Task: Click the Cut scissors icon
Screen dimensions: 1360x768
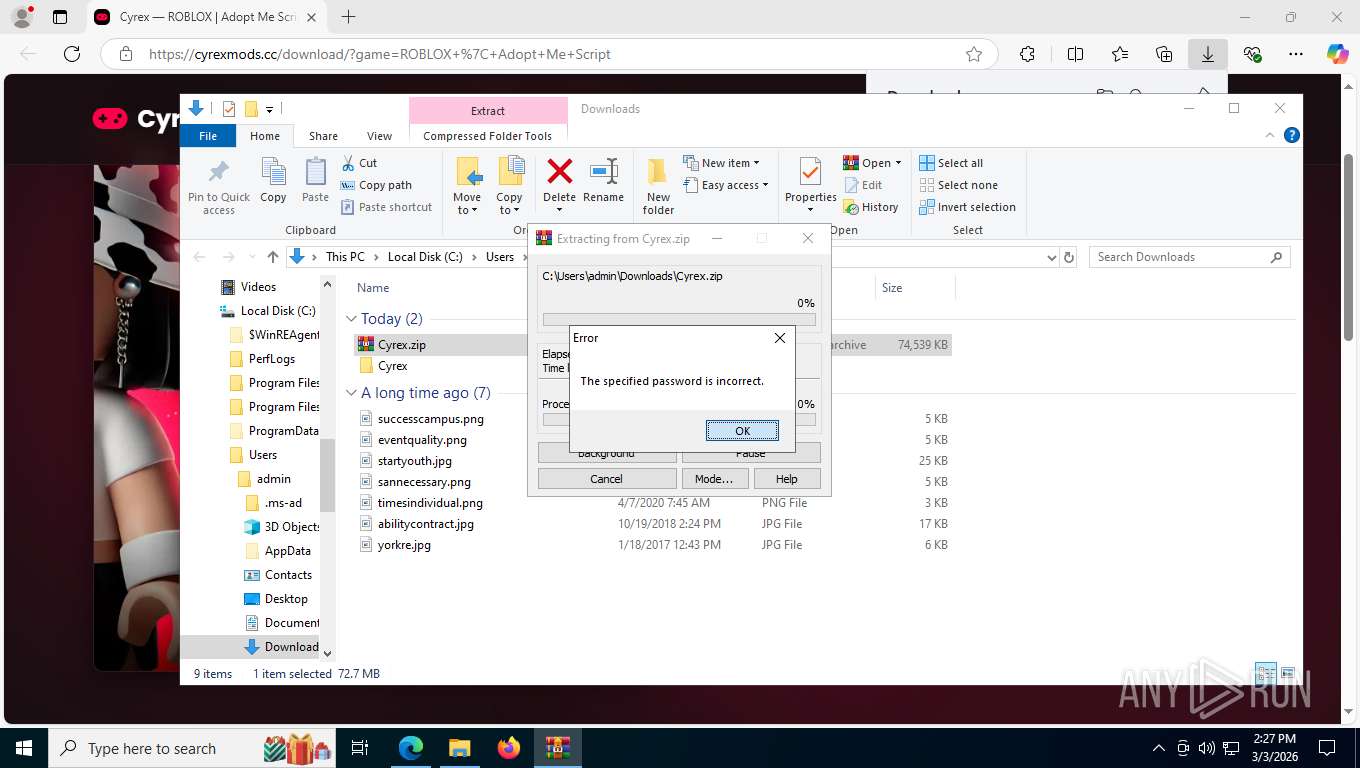Action: [x=348, y=163]
